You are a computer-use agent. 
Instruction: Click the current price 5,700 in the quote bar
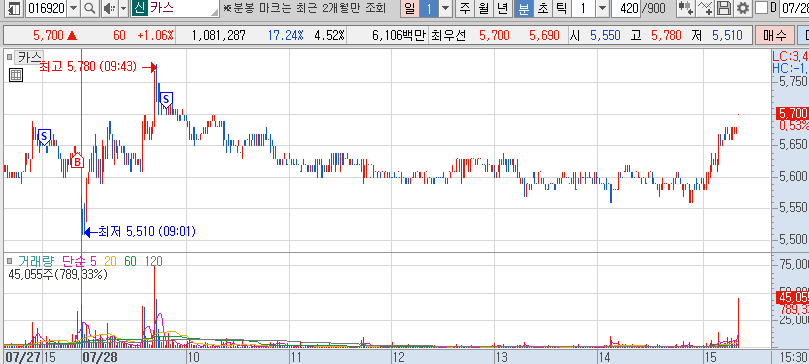coord(48,36)
